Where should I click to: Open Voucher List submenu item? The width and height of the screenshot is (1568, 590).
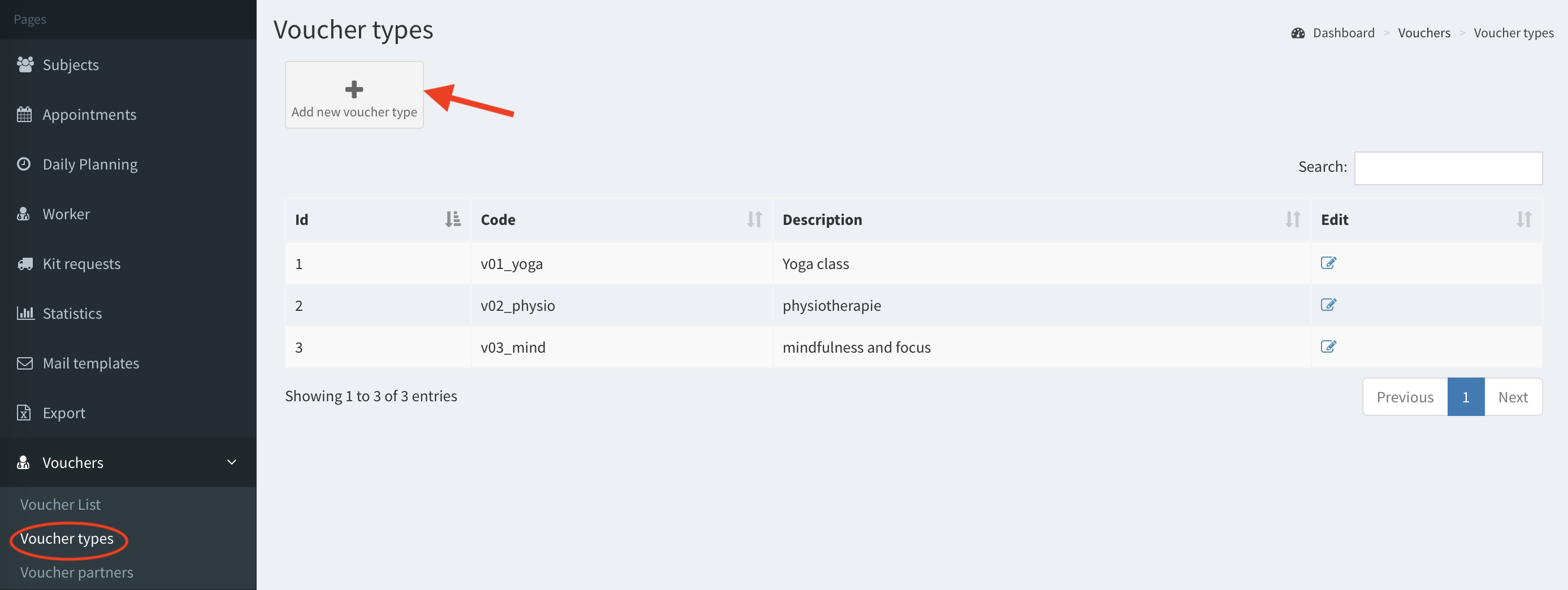(x=60, y=504)
